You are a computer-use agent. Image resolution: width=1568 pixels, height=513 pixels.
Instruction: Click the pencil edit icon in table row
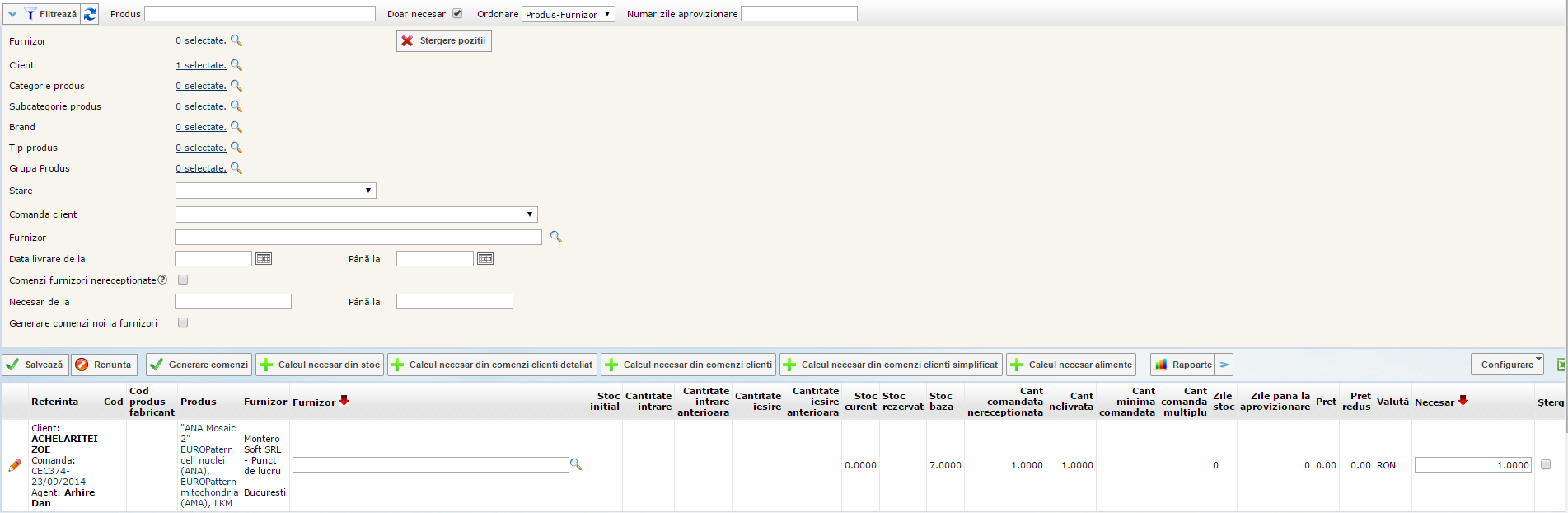[15, 465]
